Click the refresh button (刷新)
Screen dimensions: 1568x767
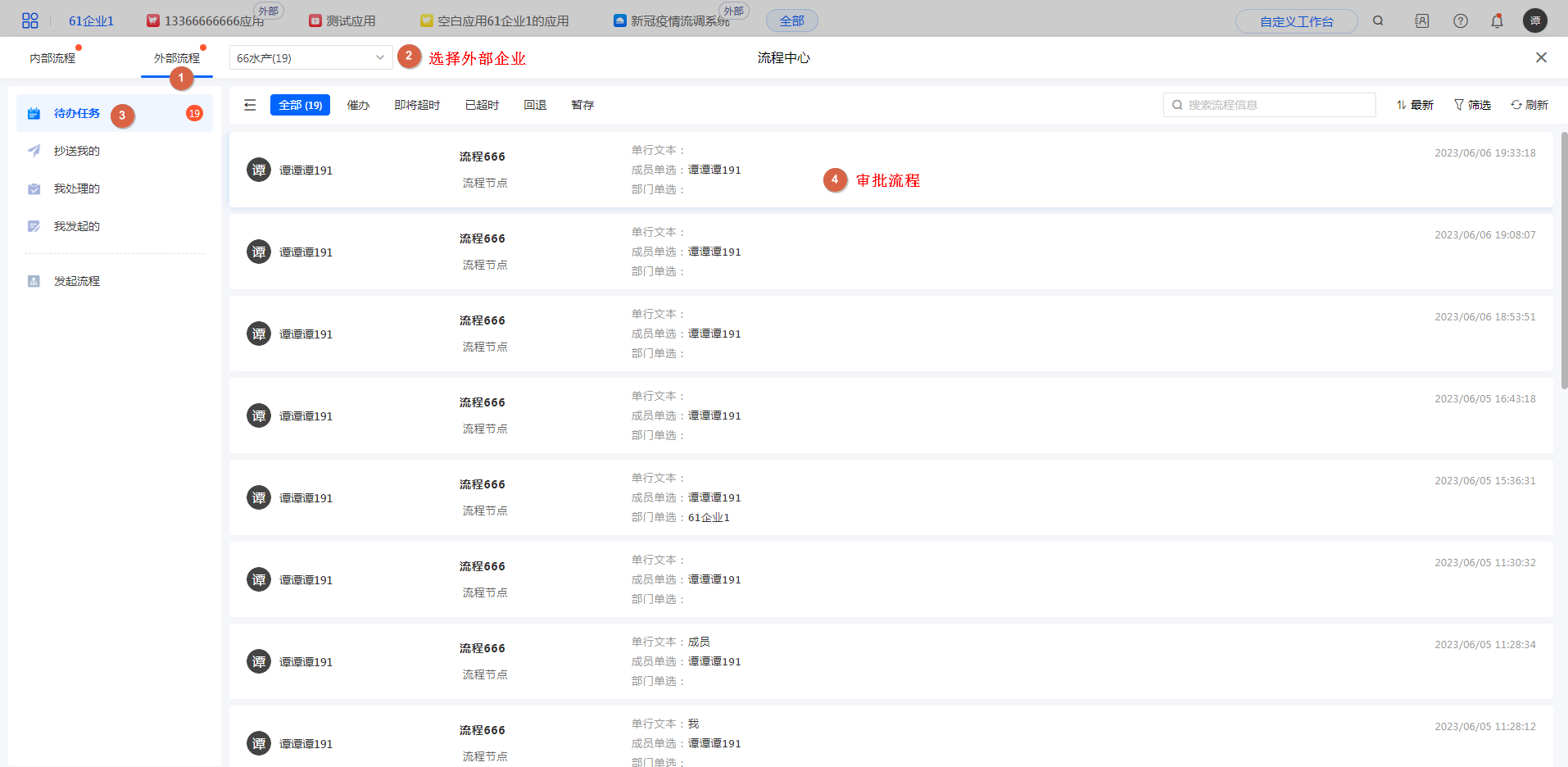pos(1529,105)
